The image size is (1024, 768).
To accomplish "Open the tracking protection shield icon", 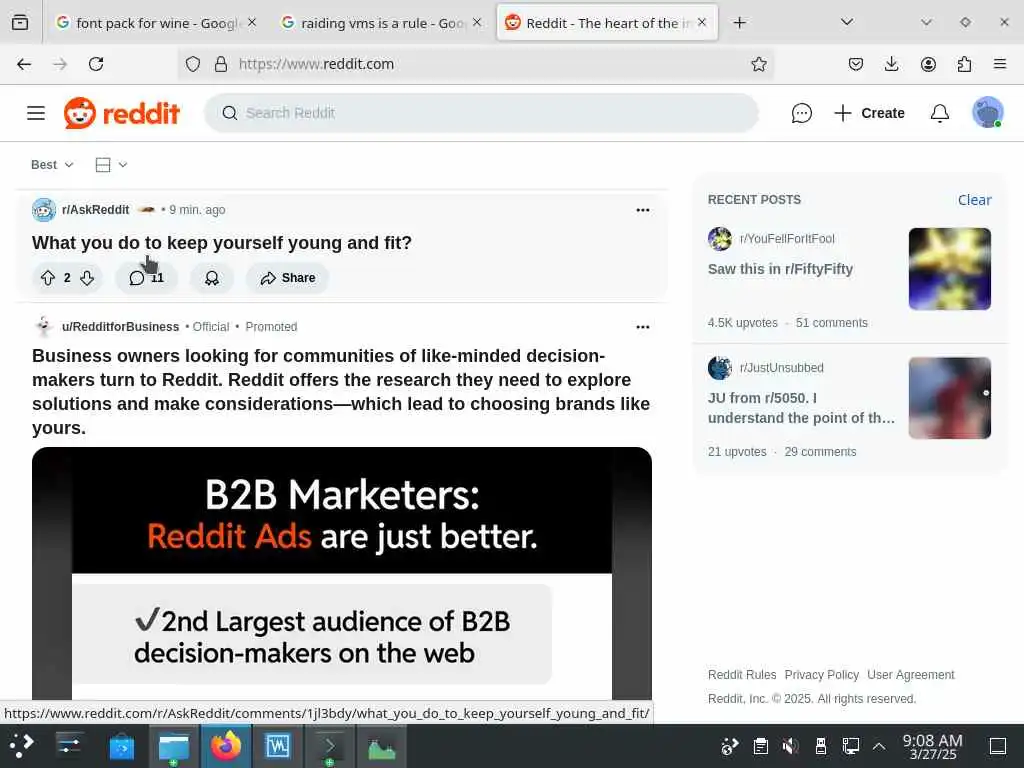I will tap(193, 64).
